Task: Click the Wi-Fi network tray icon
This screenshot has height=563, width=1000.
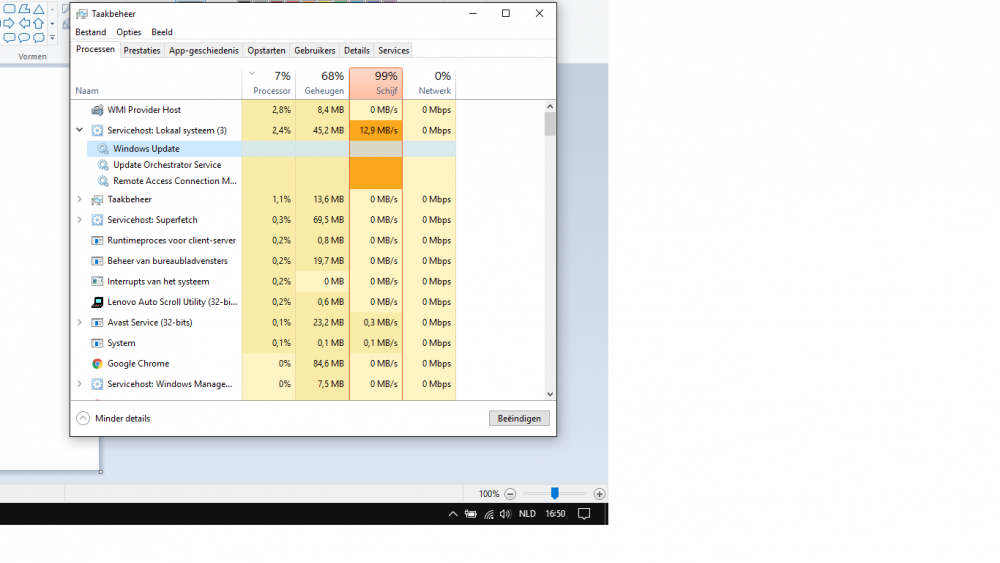Action: [488, 514]
